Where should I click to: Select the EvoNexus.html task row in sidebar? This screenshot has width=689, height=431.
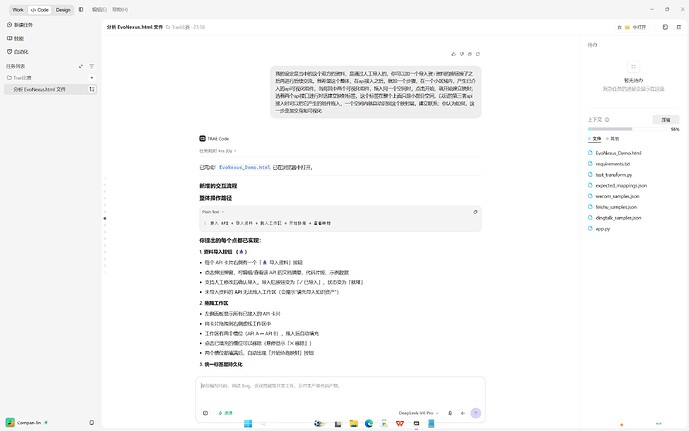tap(51, 89)
